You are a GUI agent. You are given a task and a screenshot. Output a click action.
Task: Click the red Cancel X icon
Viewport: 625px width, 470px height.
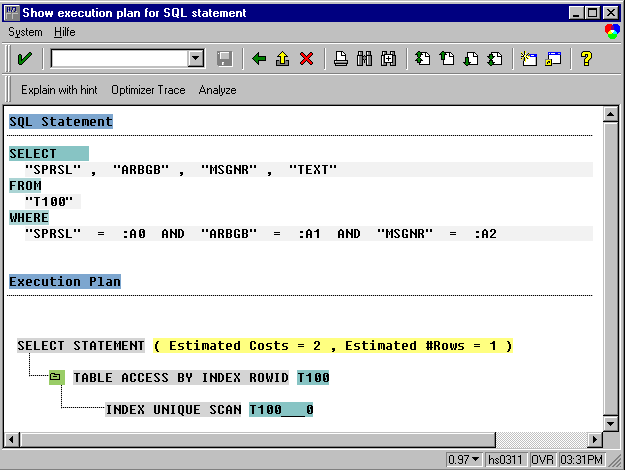click(x=306, y=59)
